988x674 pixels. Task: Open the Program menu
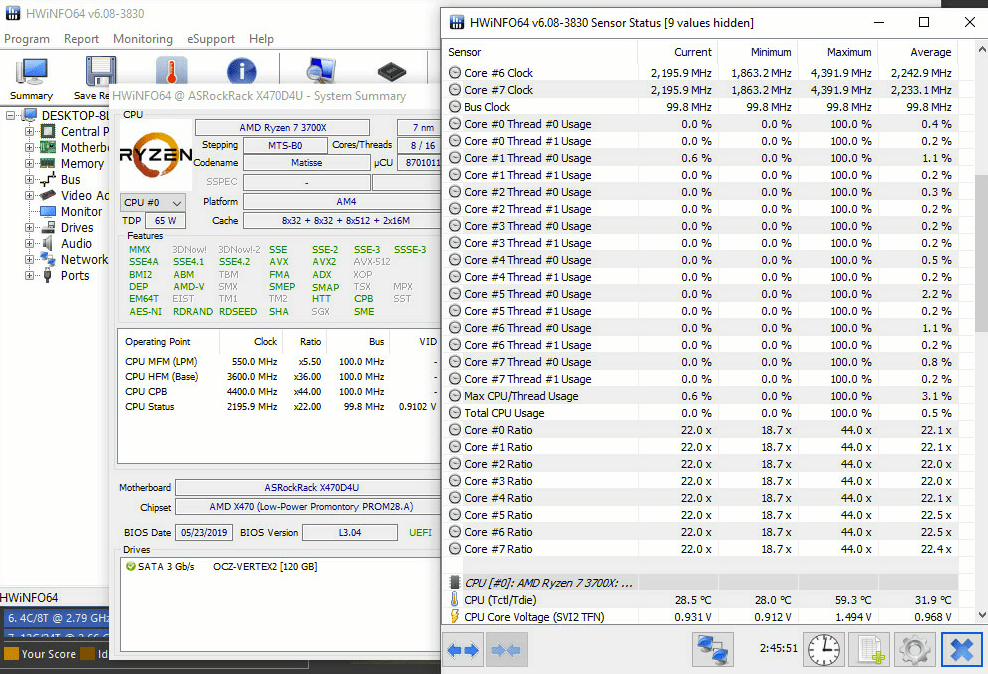coord(26,39)
